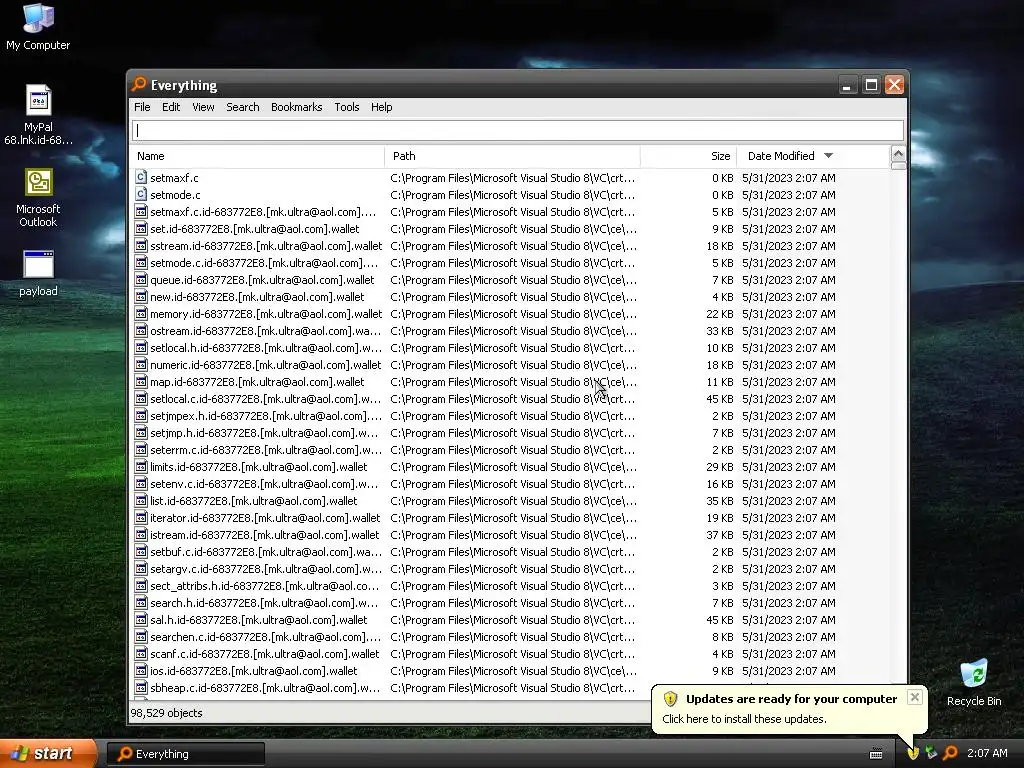Select the iterator.id-683772E8 wallet file name
The height and width of the screenshot is (768, 1024).
pos(265,518)
